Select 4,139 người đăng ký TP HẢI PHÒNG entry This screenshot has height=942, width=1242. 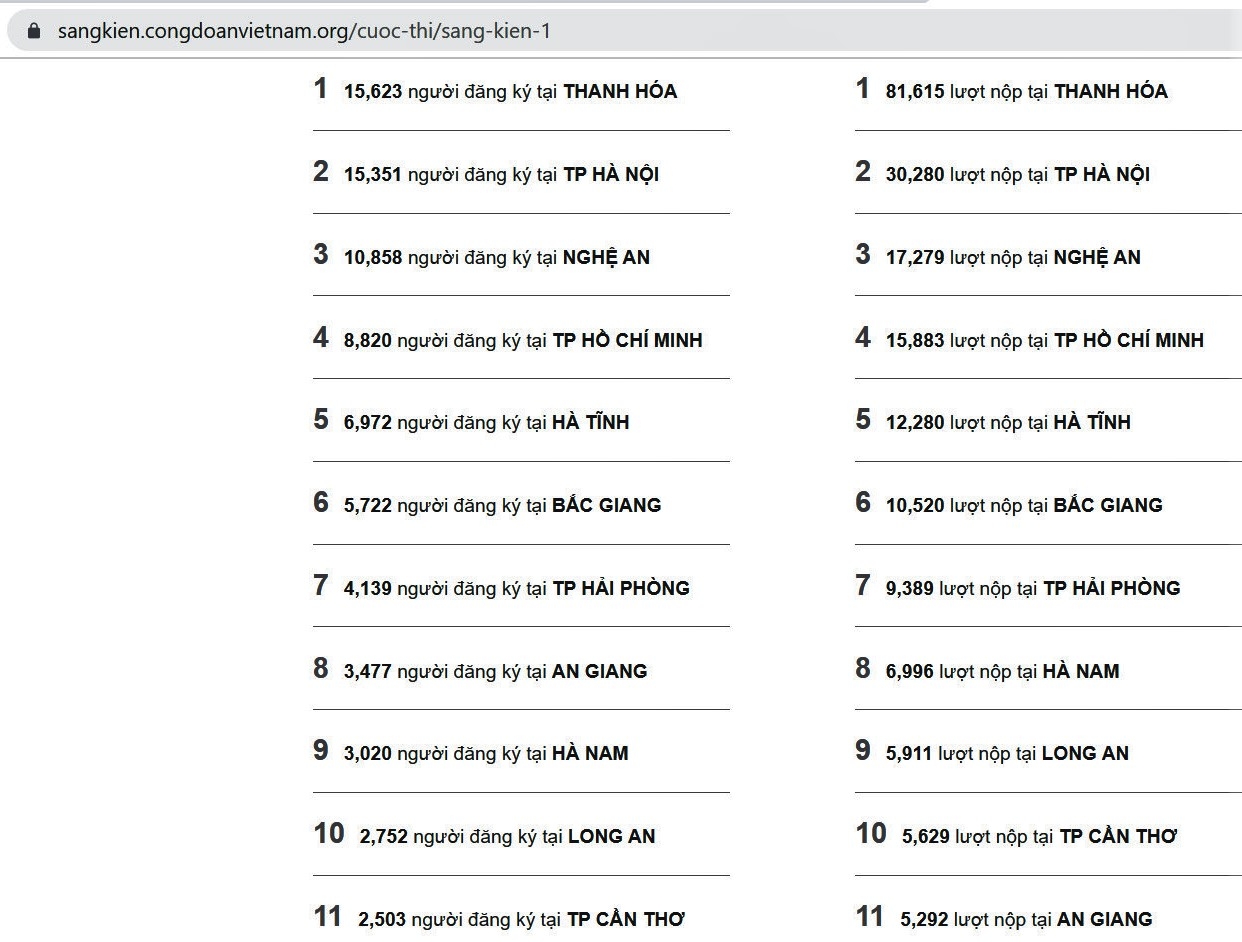516,588
